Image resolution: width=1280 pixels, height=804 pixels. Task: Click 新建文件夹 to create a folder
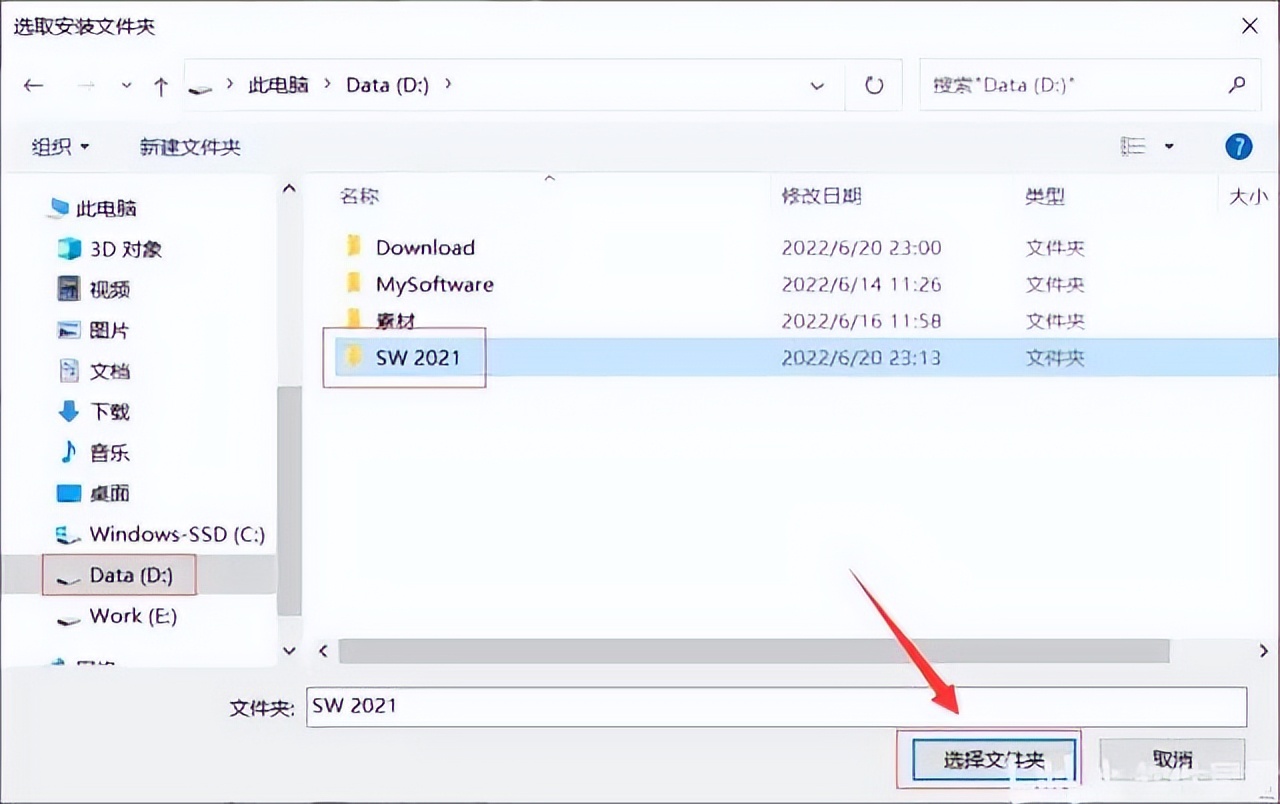click(190, 146)
